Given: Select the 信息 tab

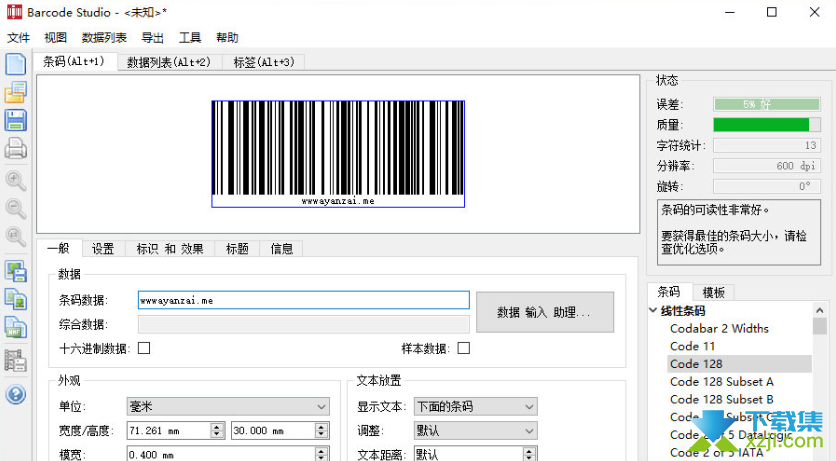Looking at the screenshot, I should (282, 249).
